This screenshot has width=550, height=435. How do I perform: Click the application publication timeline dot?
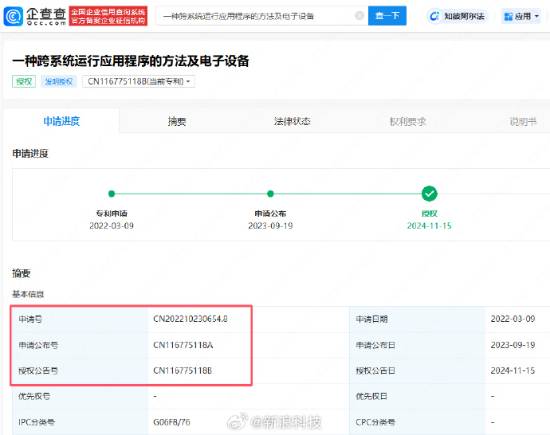270,193
